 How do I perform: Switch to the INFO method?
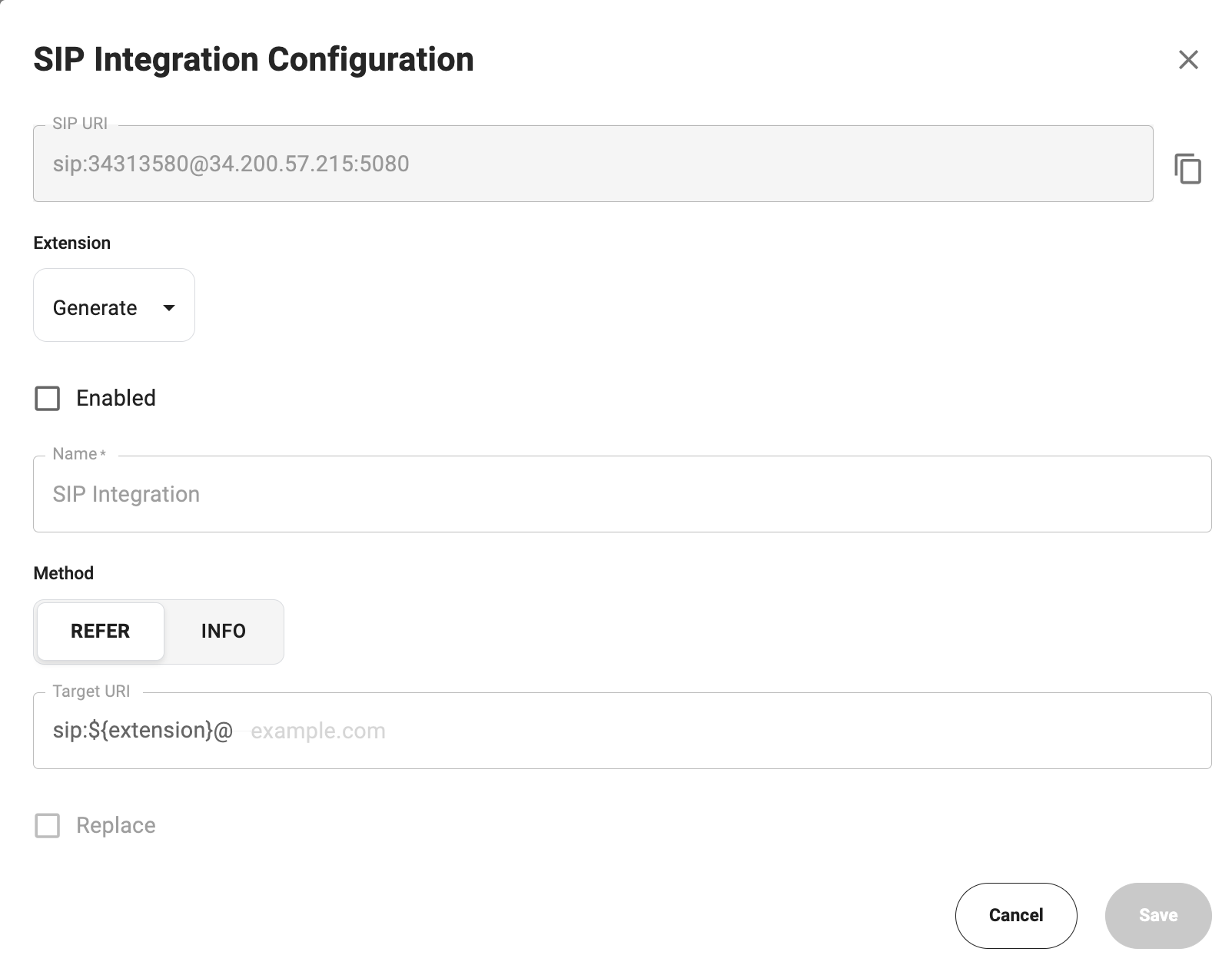pos(224,632)
